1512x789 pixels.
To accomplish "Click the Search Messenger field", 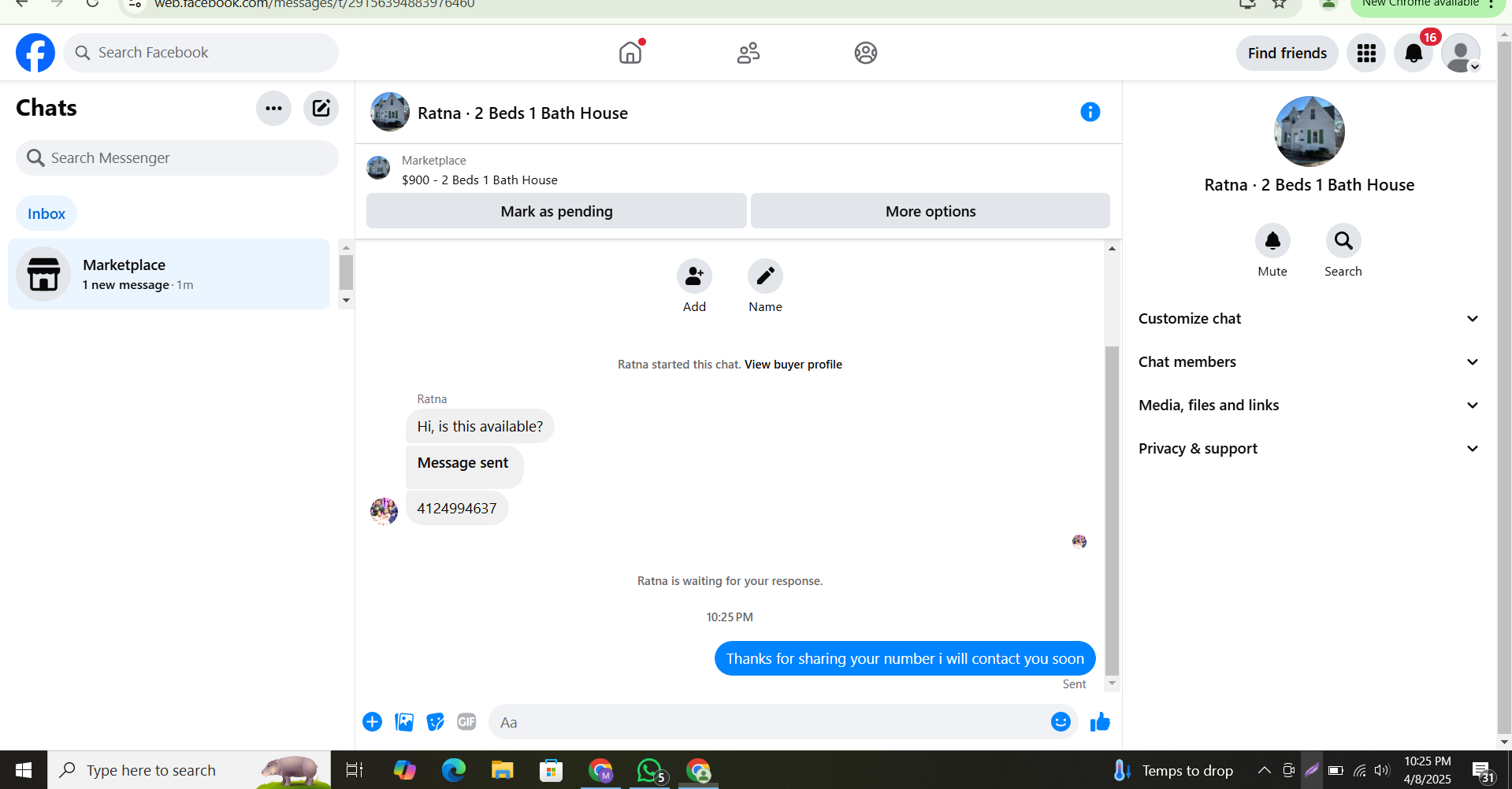I will click(177, 157).
